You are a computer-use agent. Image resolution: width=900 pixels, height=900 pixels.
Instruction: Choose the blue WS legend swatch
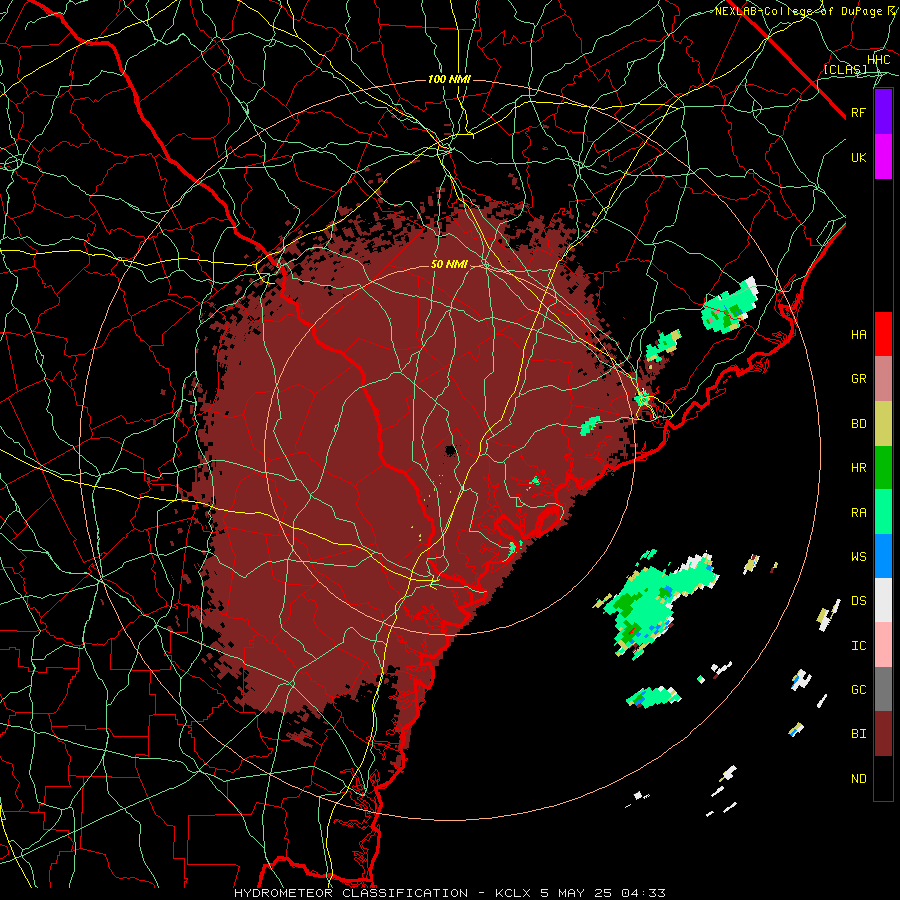(883, 556)
